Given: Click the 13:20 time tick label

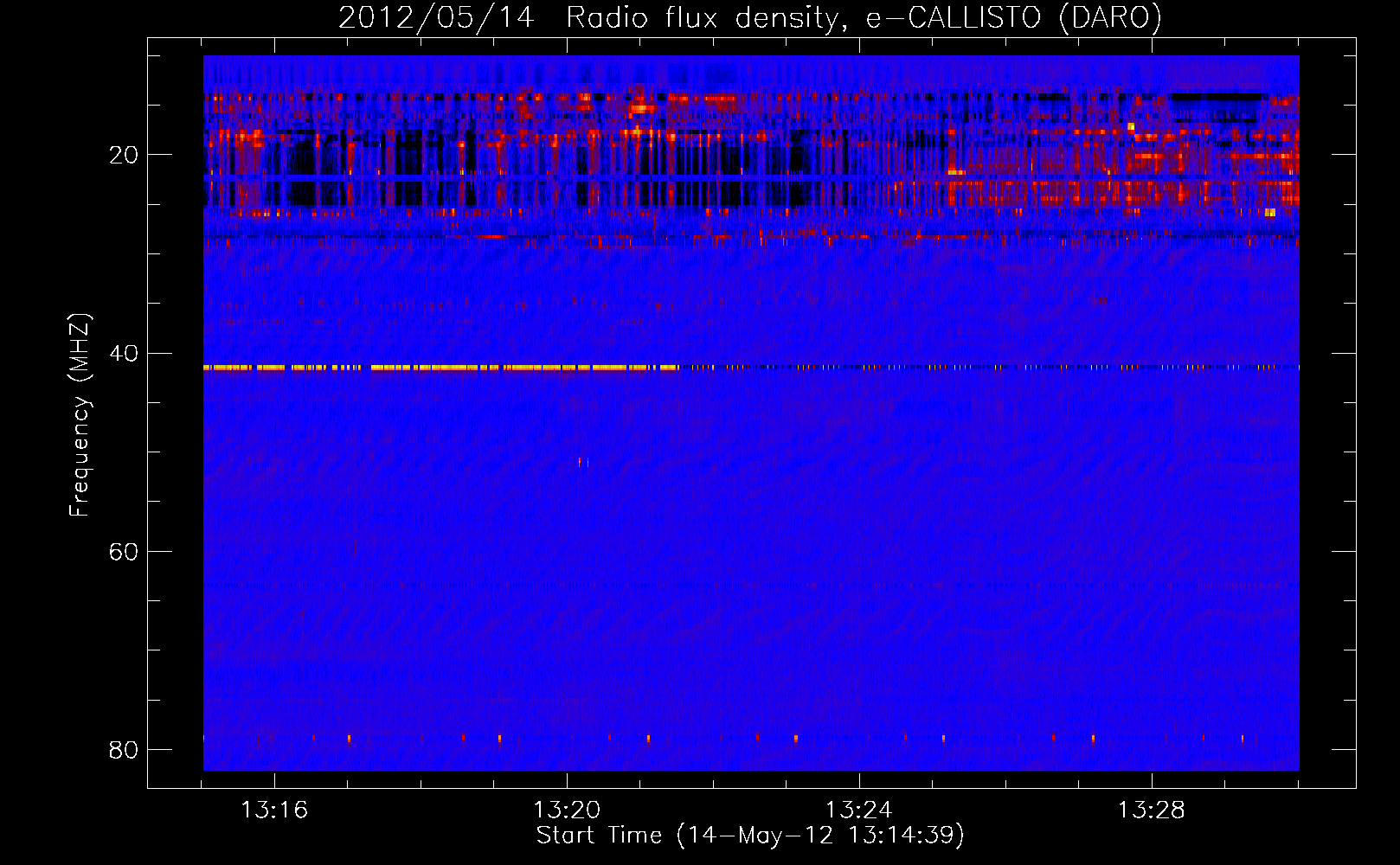Looking at the screenshot, I should [x=567, y=811].
